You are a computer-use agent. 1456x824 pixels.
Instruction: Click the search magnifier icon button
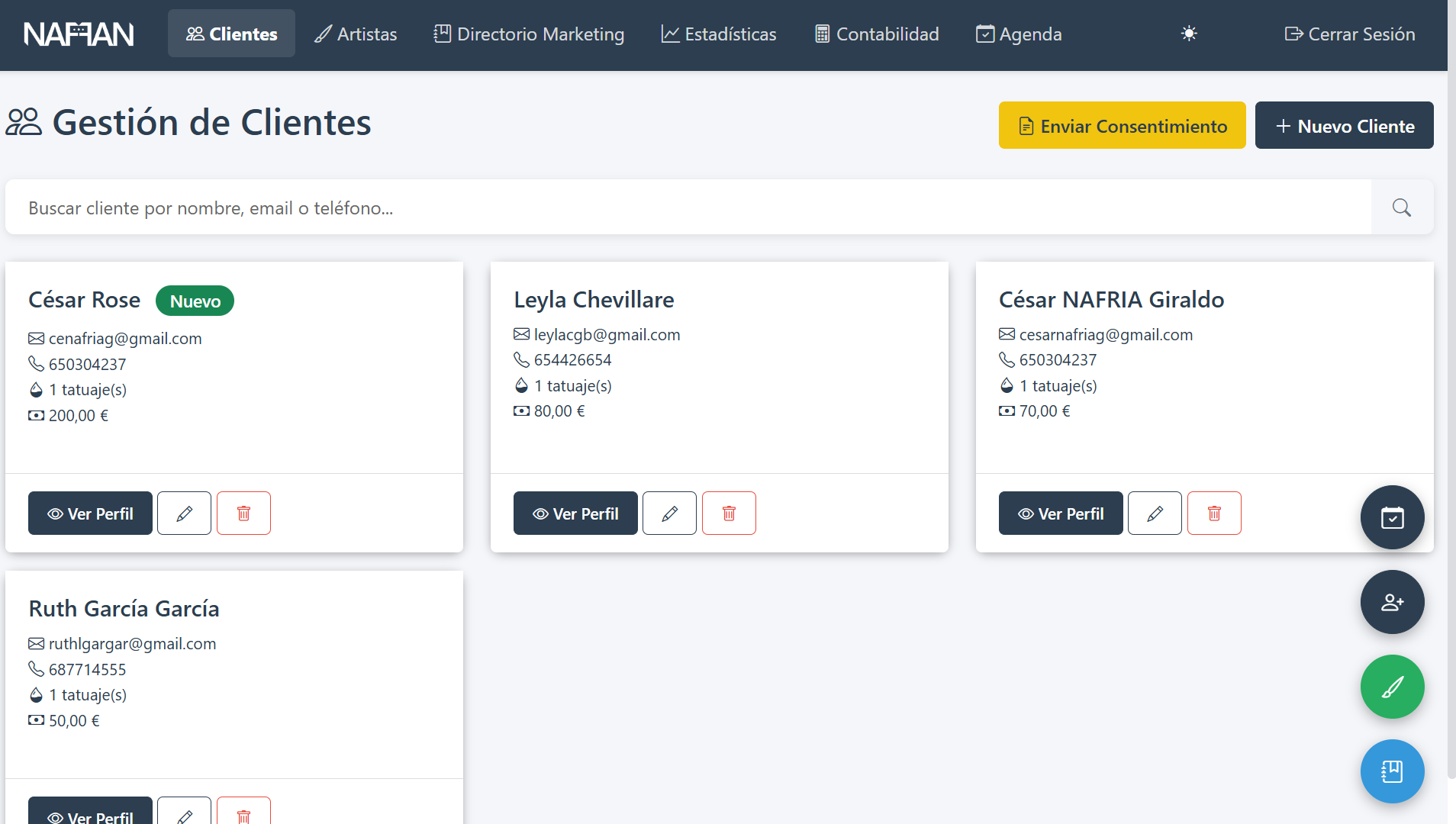1401,208
